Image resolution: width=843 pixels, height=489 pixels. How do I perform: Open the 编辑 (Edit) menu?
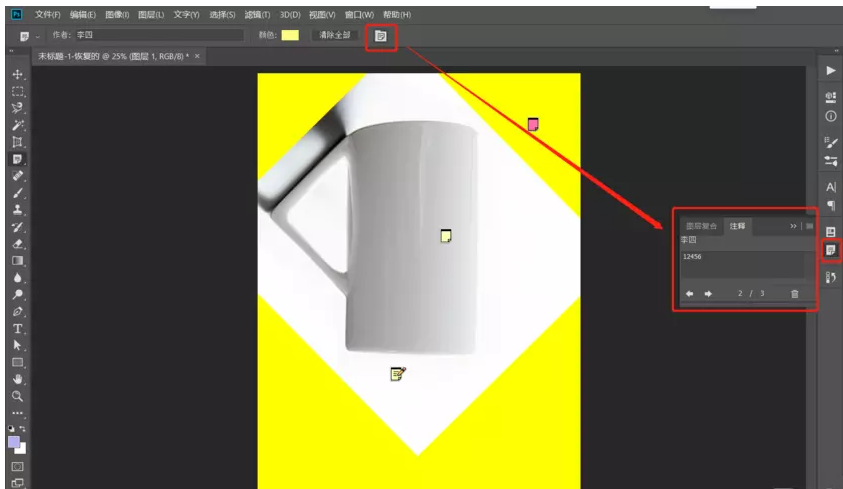click(x=83, y=15)
